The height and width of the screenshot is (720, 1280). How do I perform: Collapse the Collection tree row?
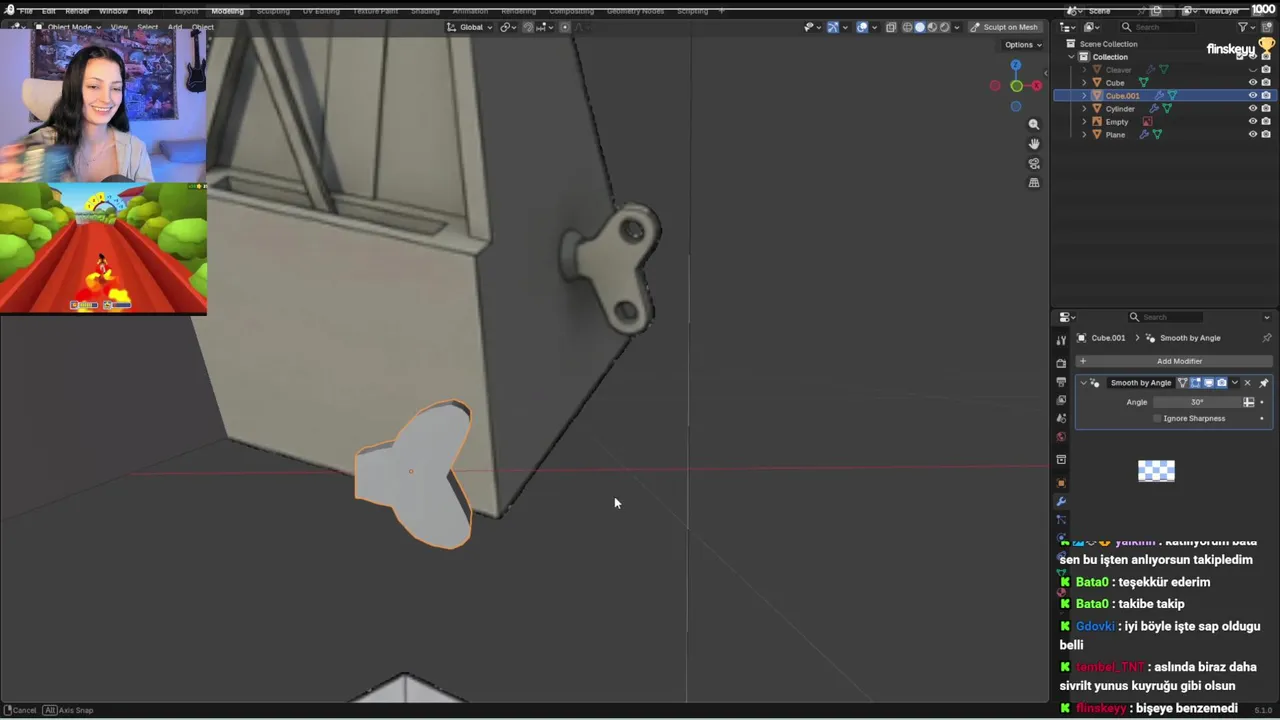(1071, 57)
